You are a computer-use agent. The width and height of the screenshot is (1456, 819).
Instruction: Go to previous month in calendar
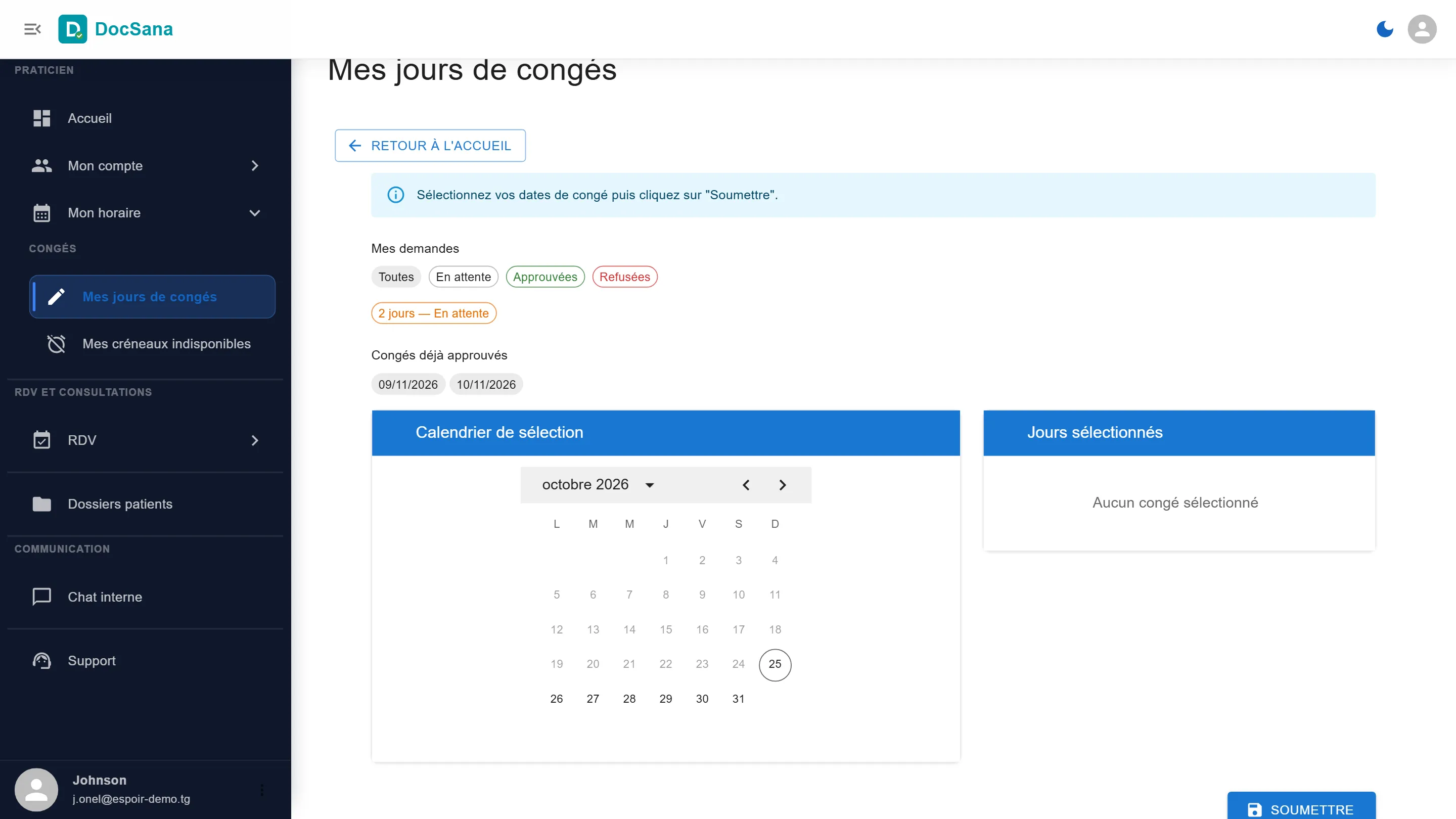pos(746,485)
